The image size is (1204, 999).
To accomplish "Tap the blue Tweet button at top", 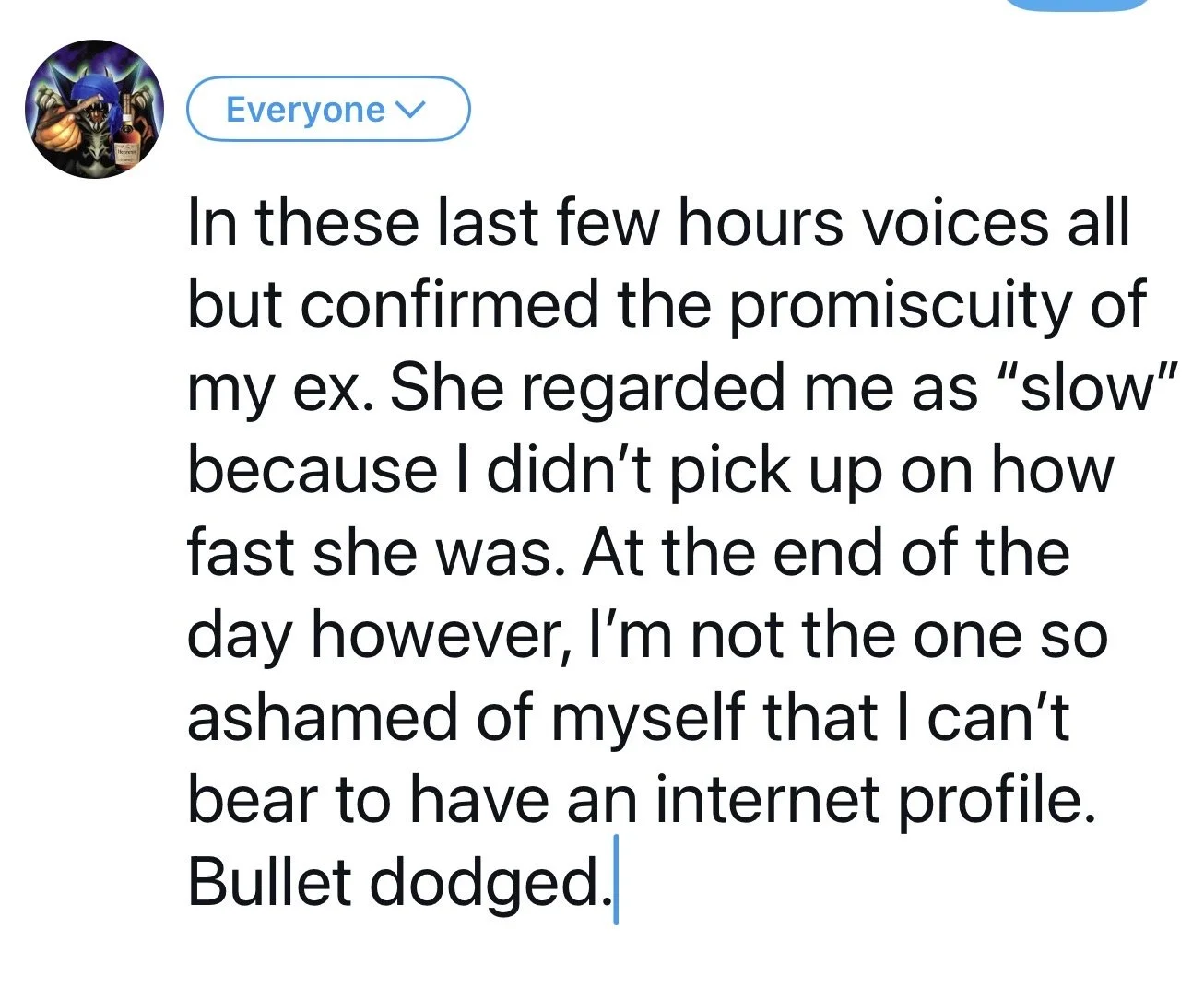I will pos(1075,4).
